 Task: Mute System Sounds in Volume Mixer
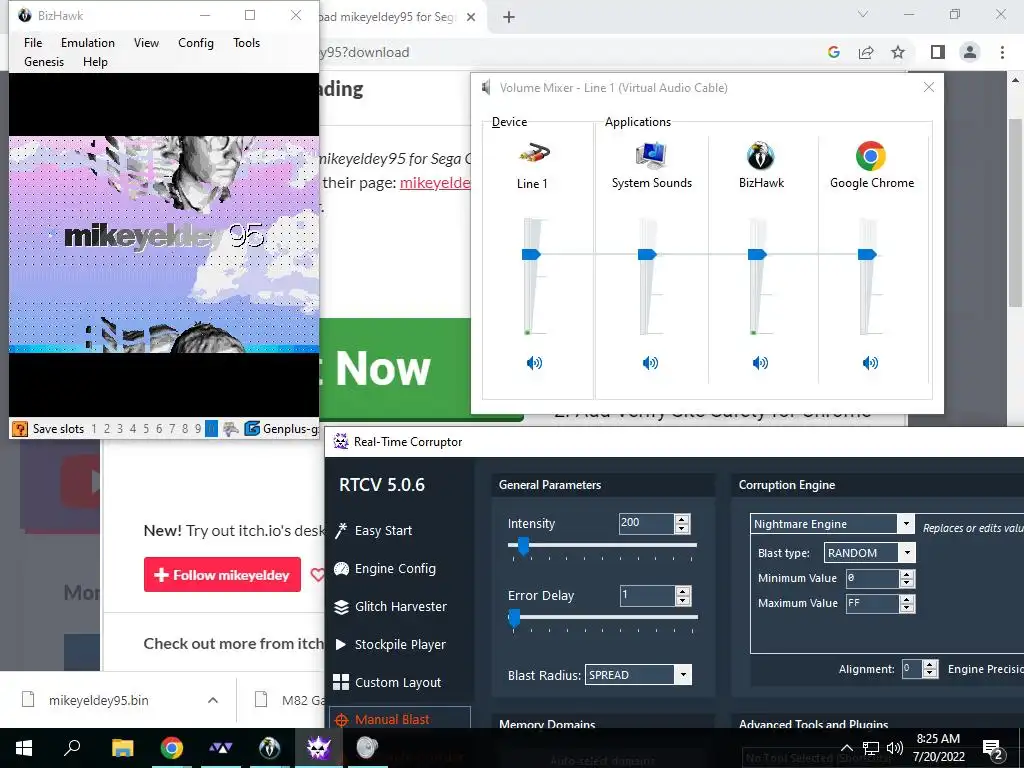pyautogui.click(x=650, y=363)
